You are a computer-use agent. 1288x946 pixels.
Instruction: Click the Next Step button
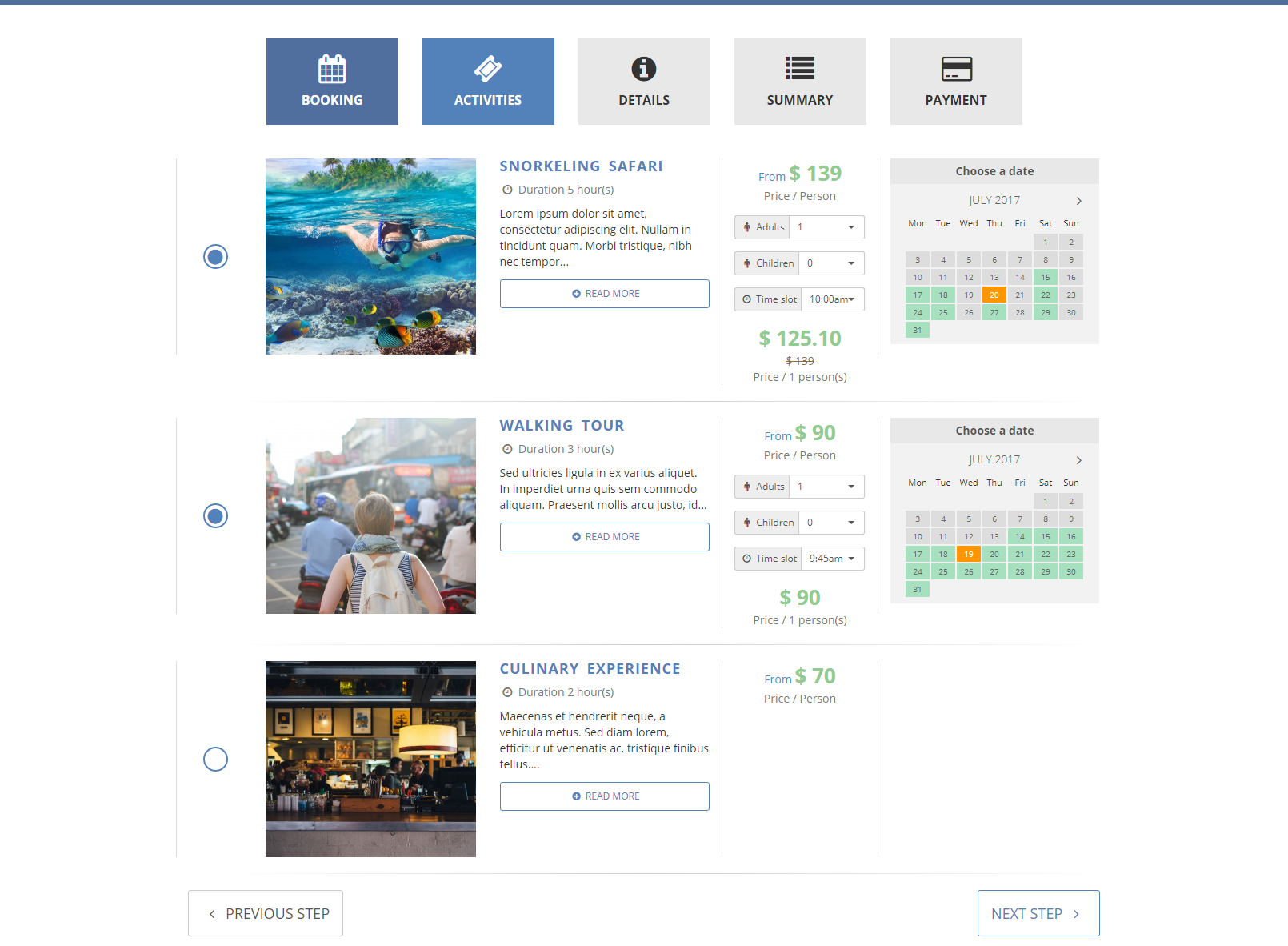(x=1038, y=913)
